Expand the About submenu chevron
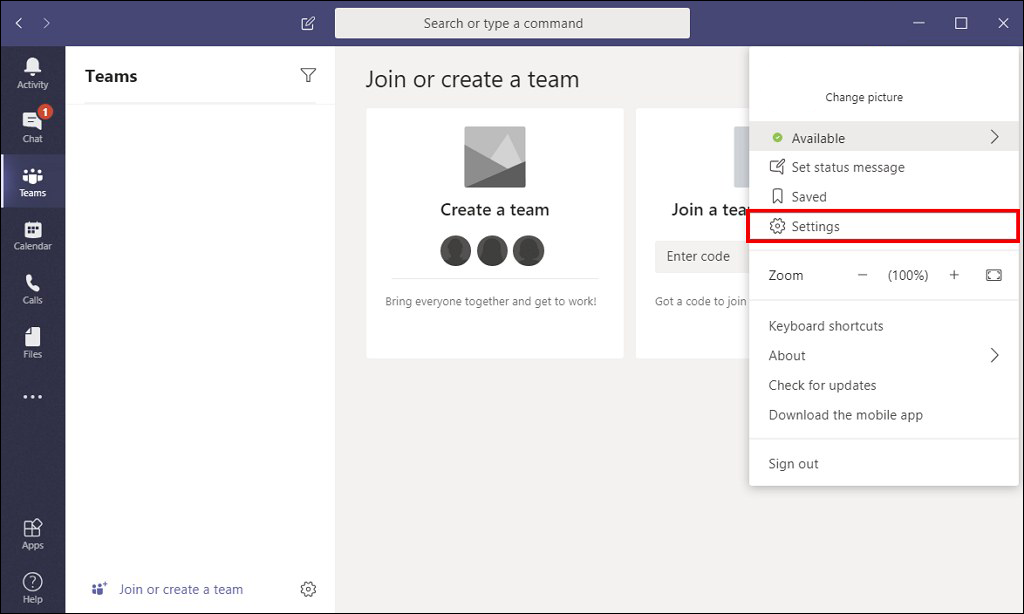Image resolution: width=1024 pixels, height=614 pixels. [994, 355]
